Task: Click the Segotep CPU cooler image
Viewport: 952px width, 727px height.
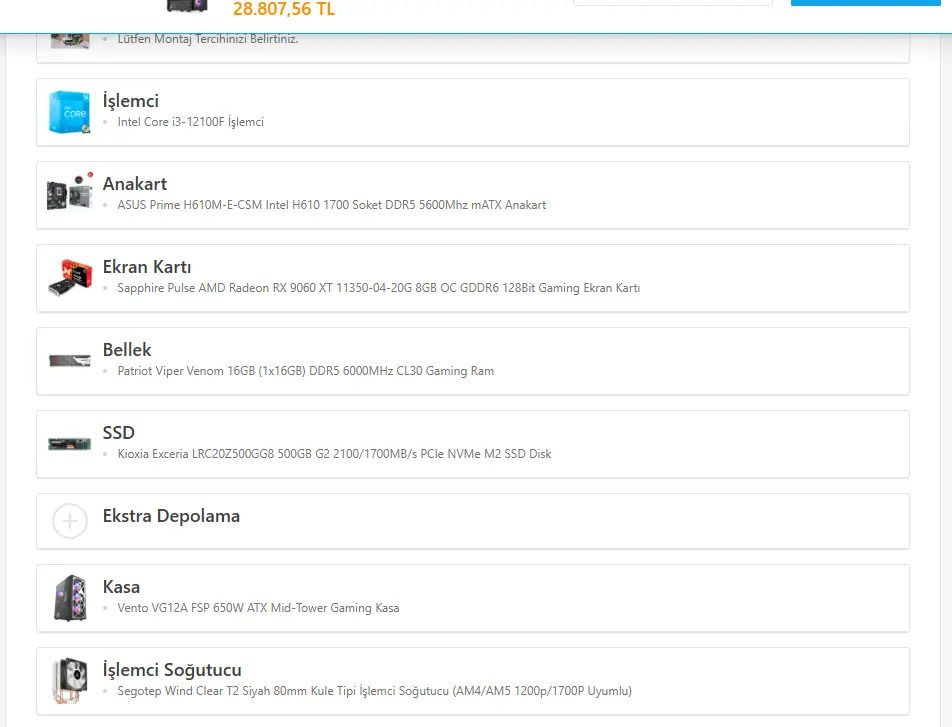Action: (70, 681)
